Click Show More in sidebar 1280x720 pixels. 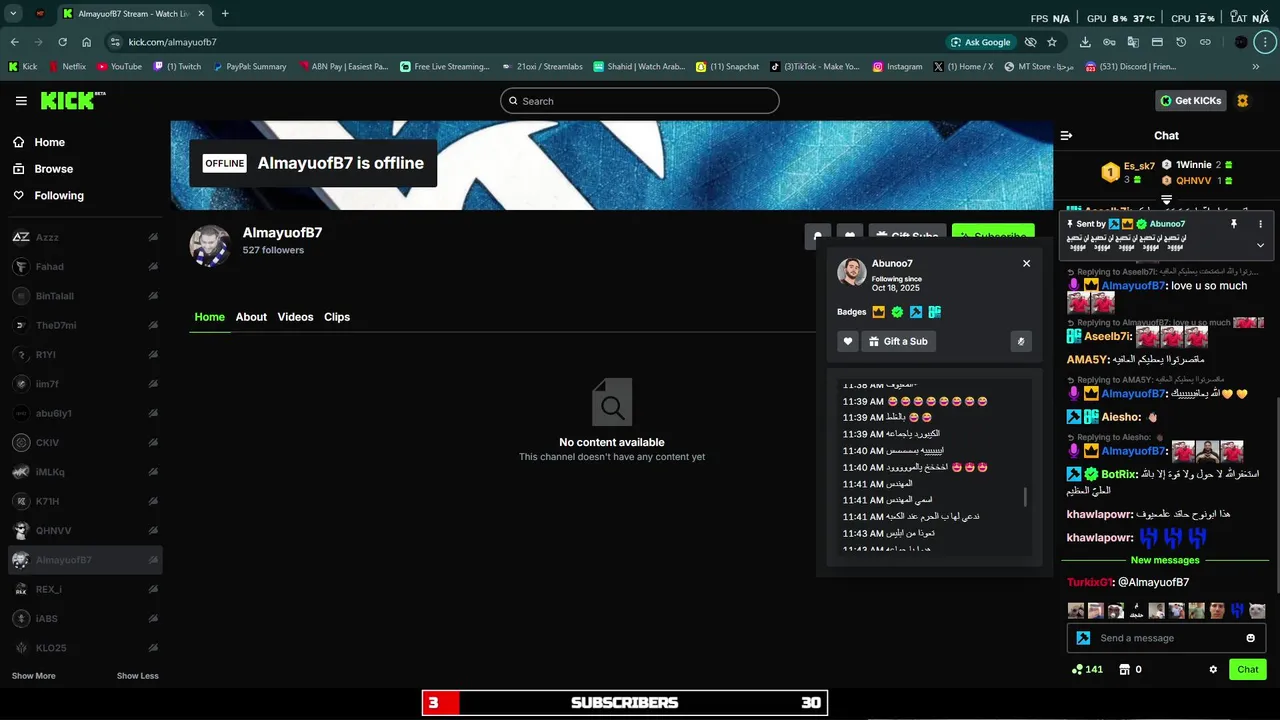[x=33, y=676]
